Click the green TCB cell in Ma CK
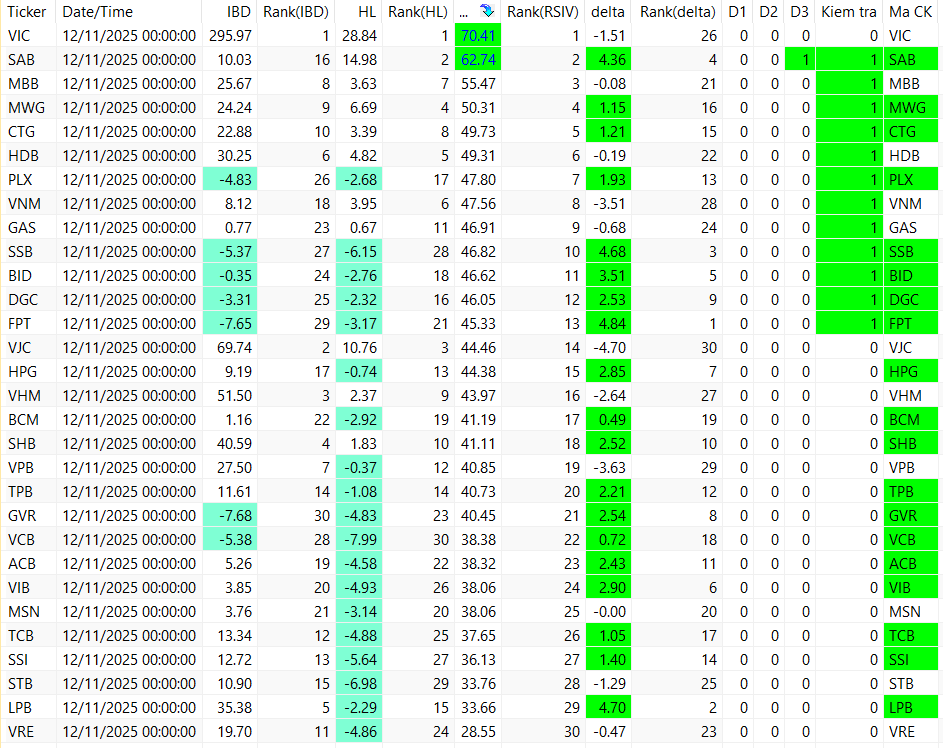This screenshot has height=748, width=943. [911, 636]
